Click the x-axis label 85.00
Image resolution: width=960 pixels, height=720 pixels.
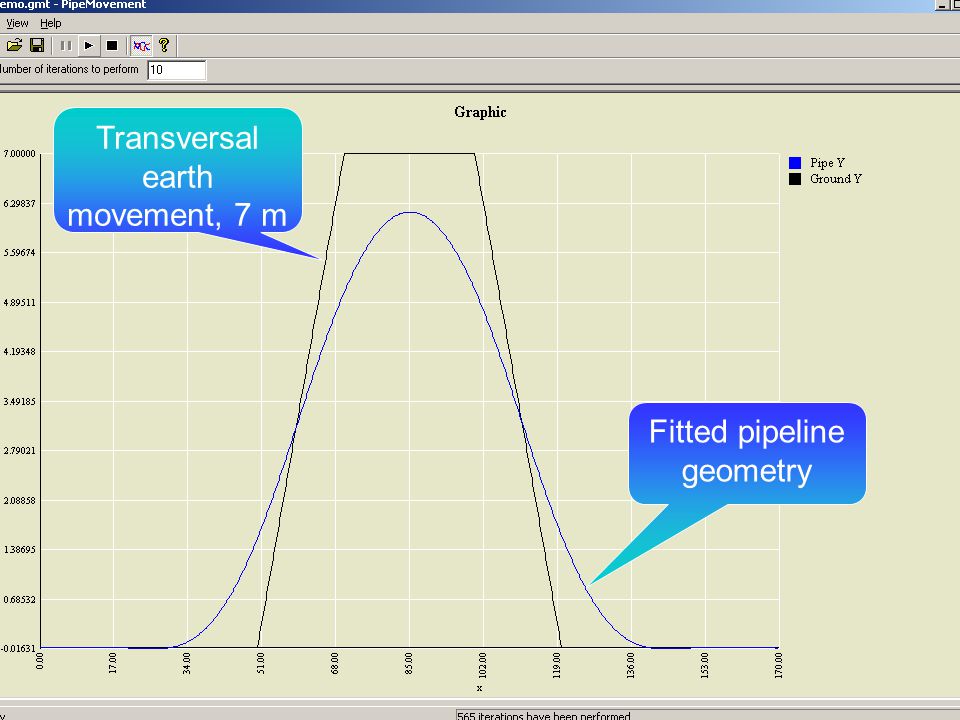pos(408,664)
